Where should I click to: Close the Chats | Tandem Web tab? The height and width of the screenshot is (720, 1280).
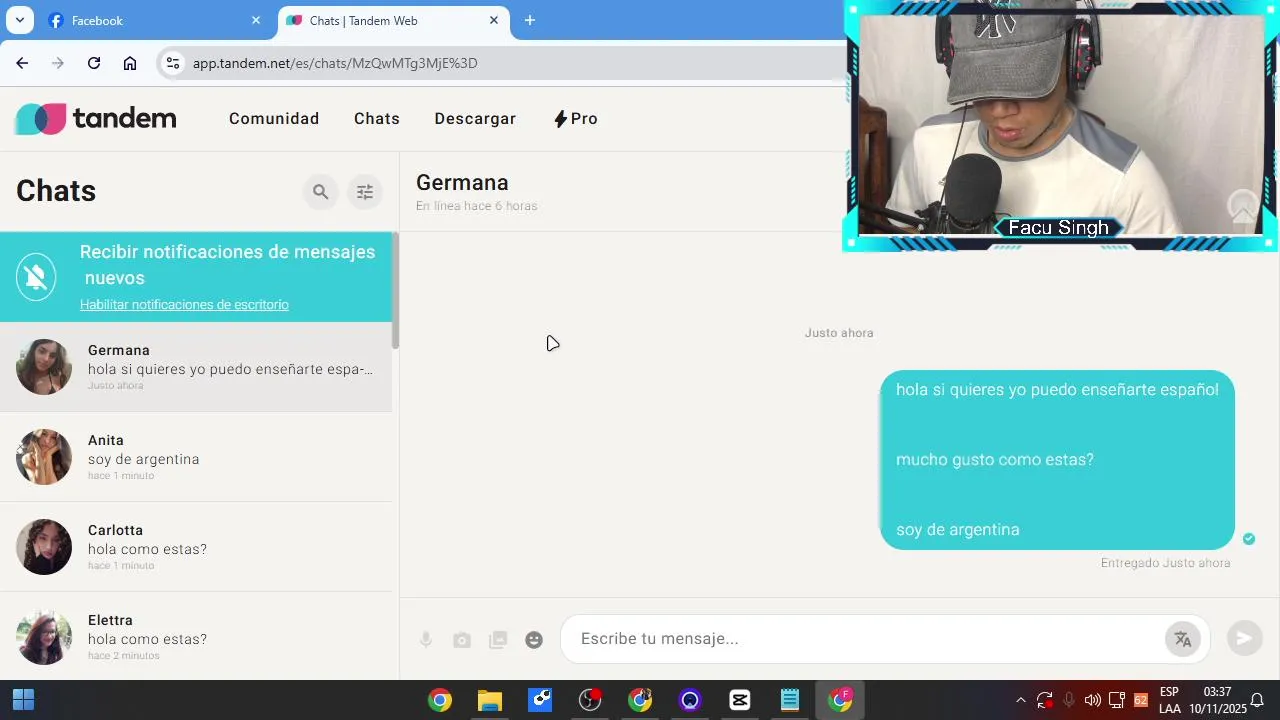point(494,20)
